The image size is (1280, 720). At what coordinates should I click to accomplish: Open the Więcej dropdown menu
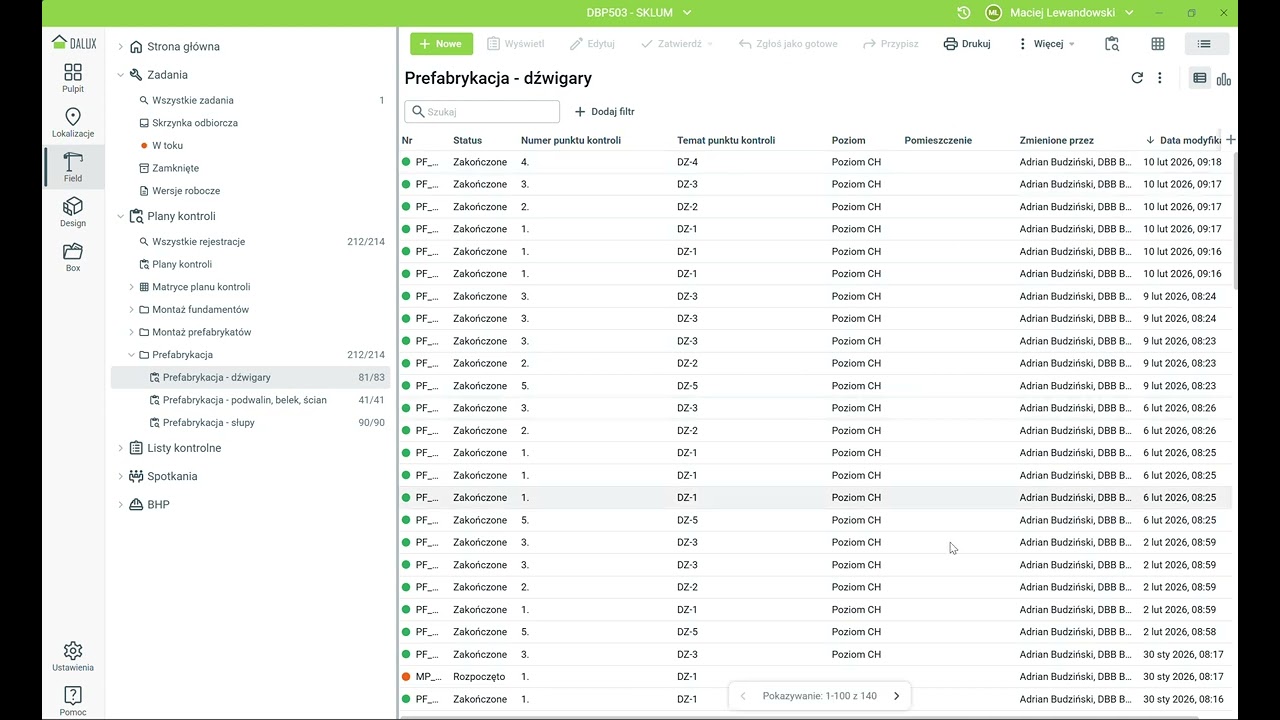click(x=1046, y=44)
